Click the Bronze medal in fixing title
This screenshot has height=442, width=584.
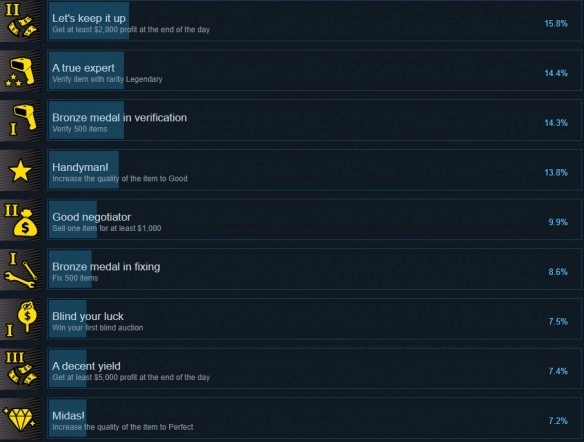tap(106, 267)
